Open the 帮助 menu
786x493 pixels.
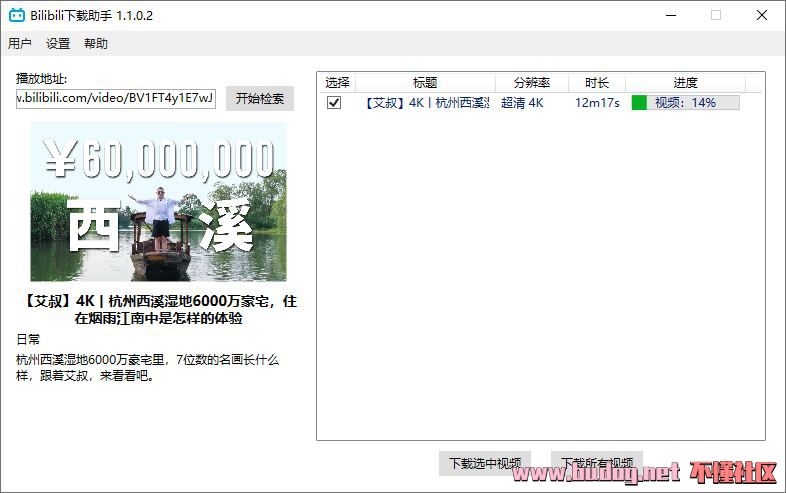click(96, 44)
